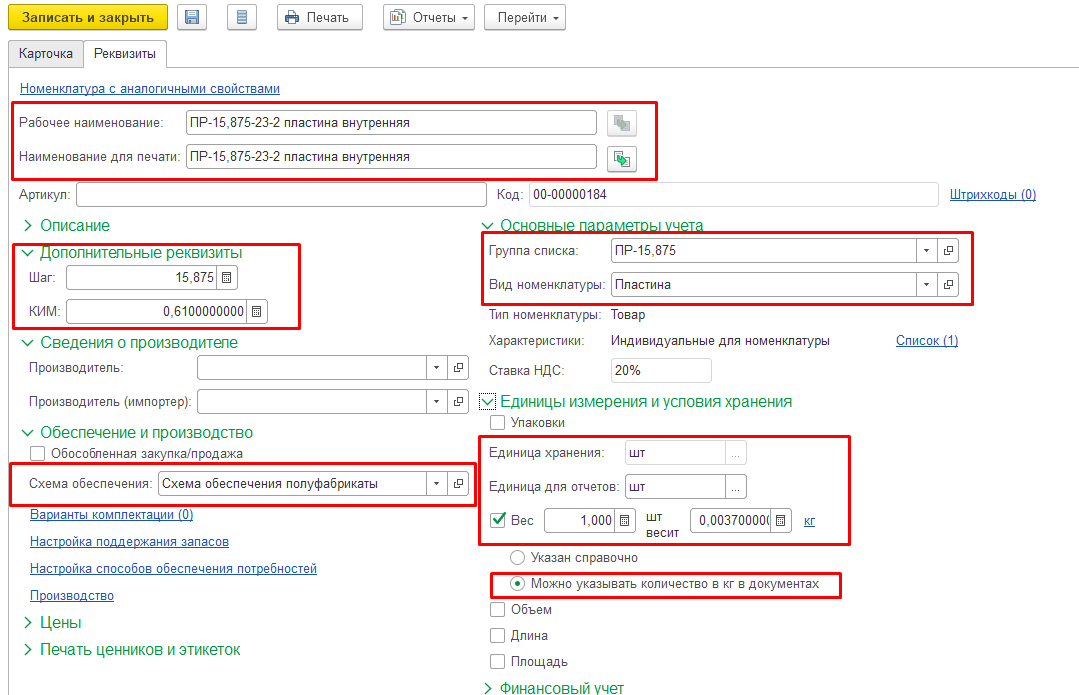Open Производитель (импортер) dropdown arrow
The width and height of the screenshot is (1079, 695).
436,401
